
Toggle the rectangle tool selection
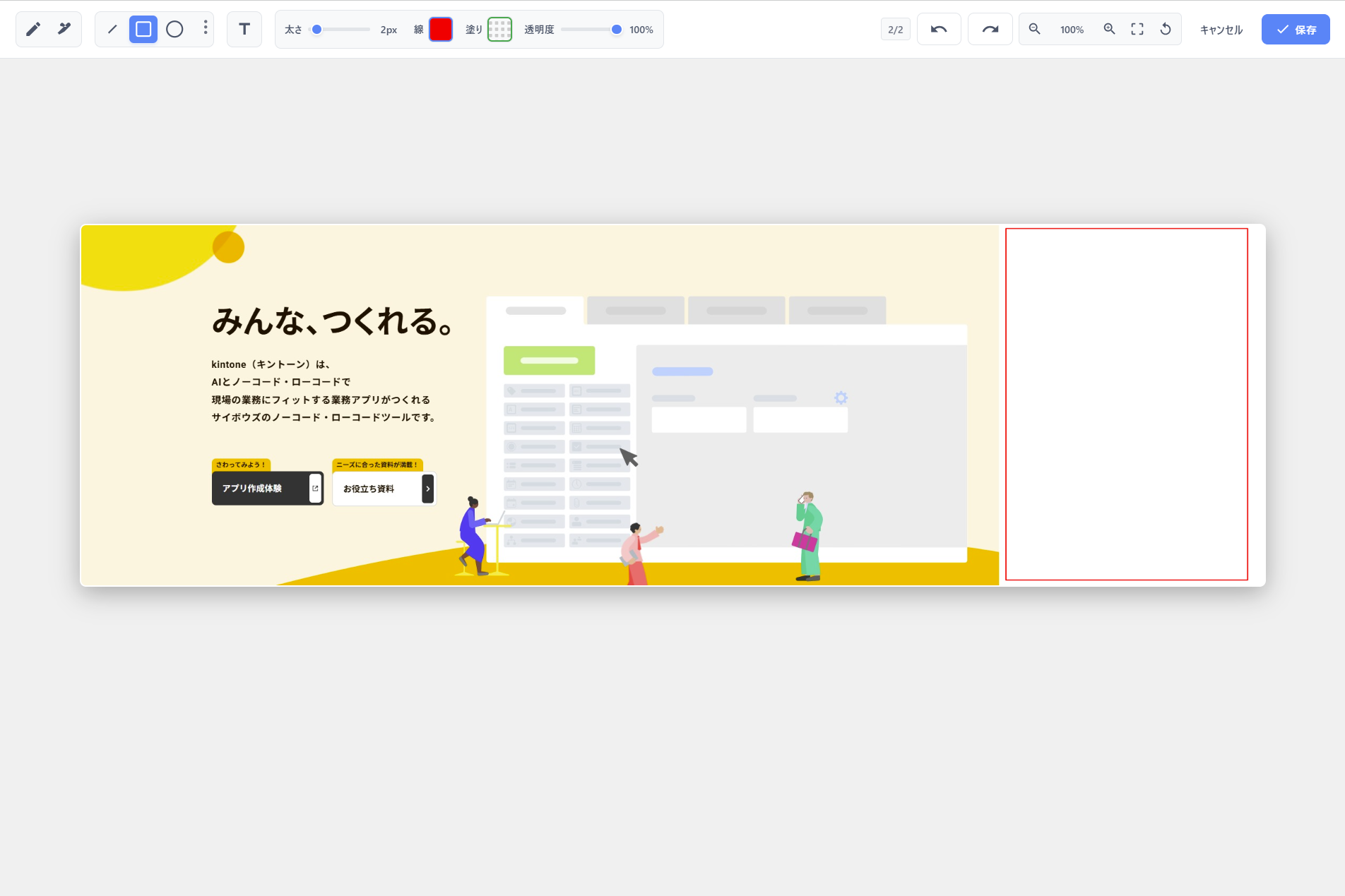[143, 29]
